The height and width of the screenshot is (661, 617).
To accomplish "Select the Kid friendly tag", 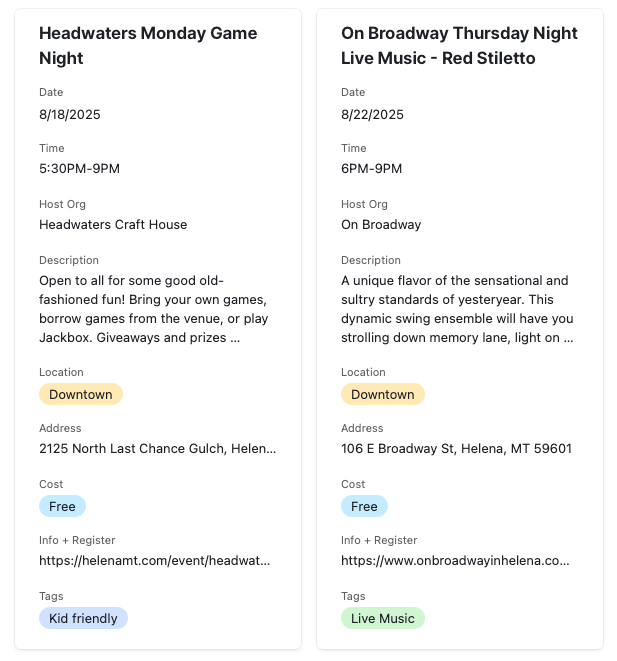I will [x=83, y=618].
